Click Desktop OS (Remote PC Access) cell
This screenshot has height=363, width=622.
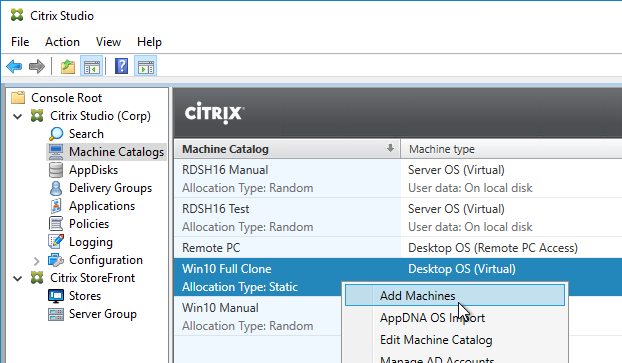click(x=493, y=248)
